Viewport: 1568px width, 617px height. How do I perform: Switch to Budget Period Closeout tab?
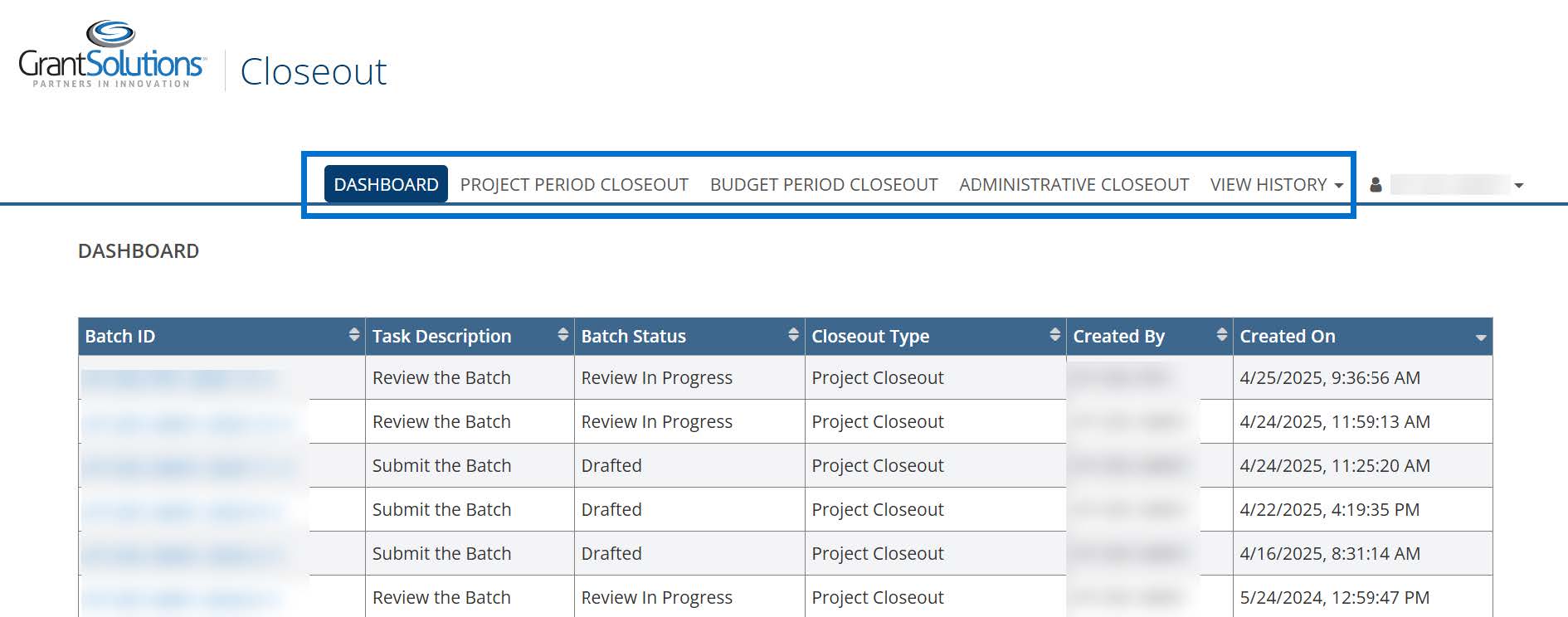(824, 185)
